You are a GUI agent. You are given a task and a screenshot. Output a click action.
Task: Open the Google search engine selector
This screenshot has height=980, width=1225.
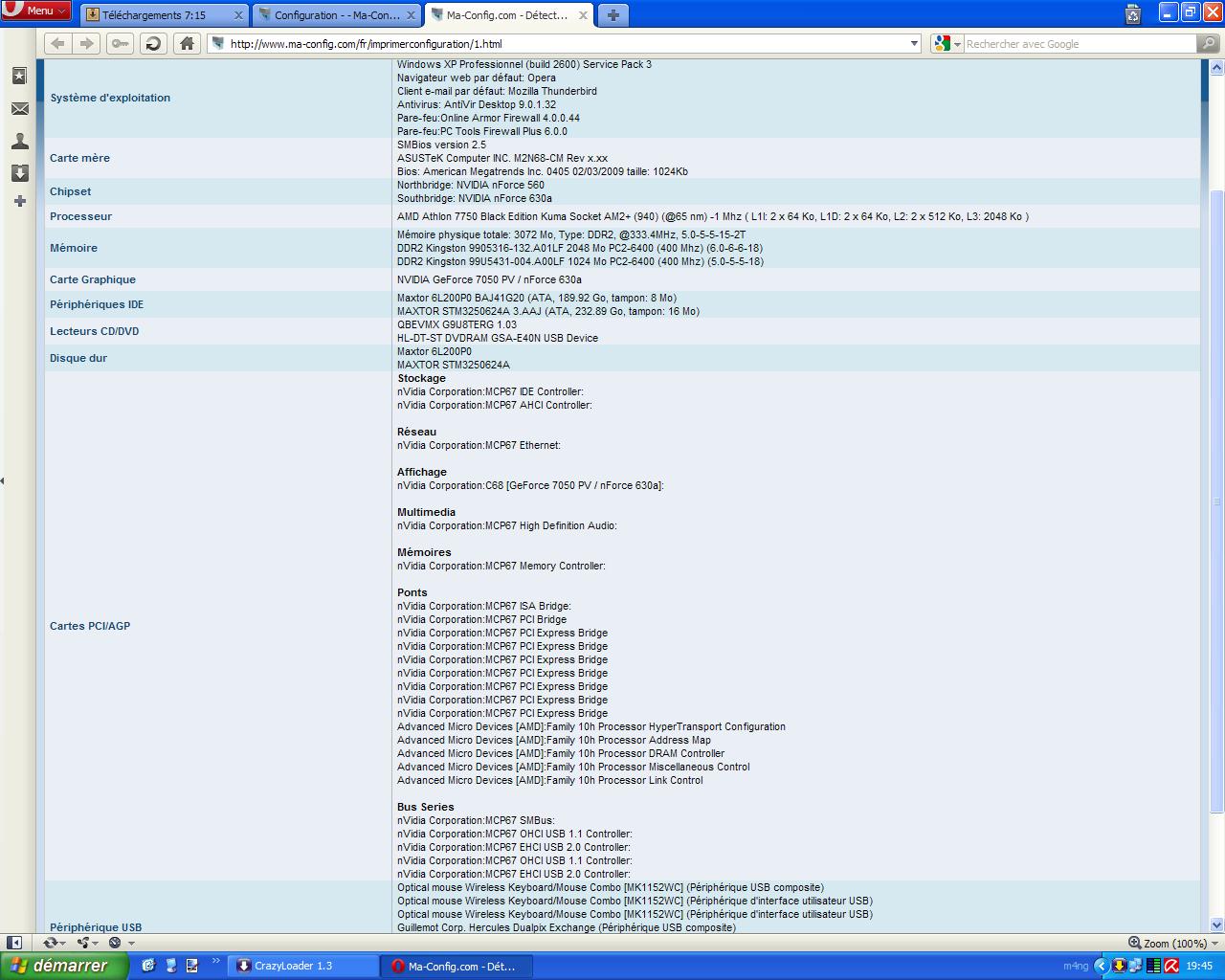coord(947,43)
